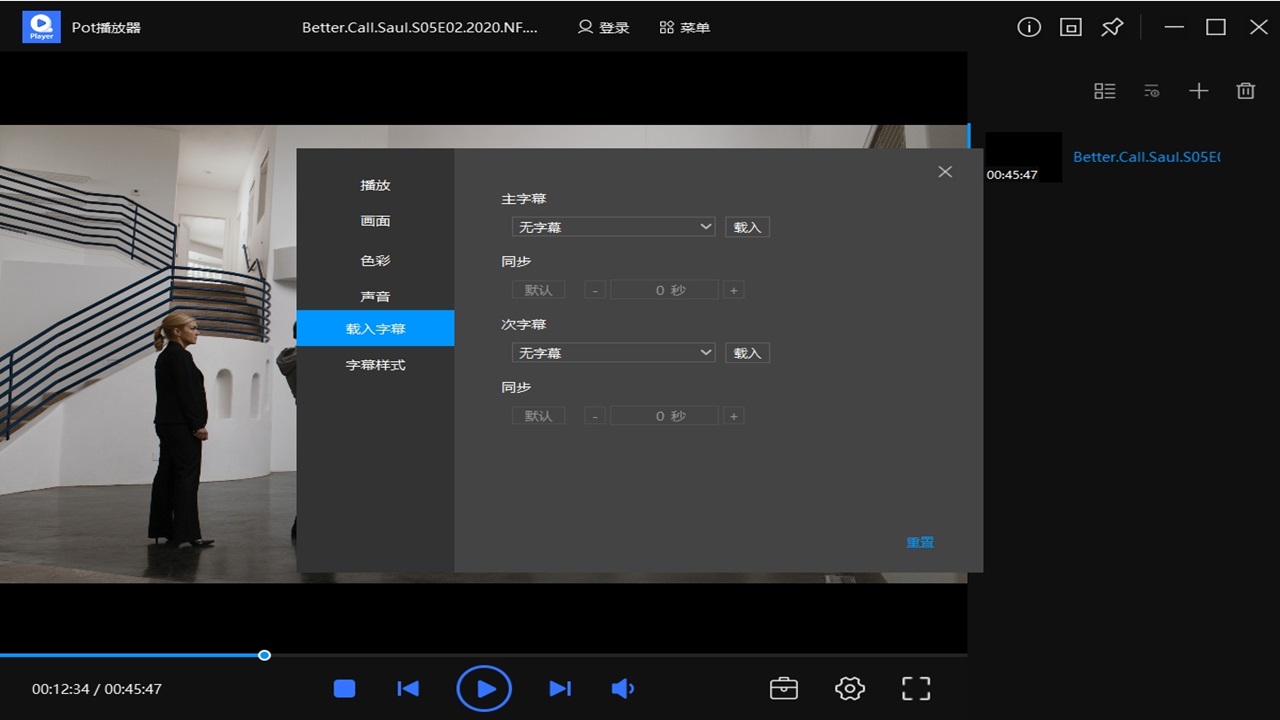Open the toolbox icon in playback bar
1280x720 pixels.
pos(784,688)
